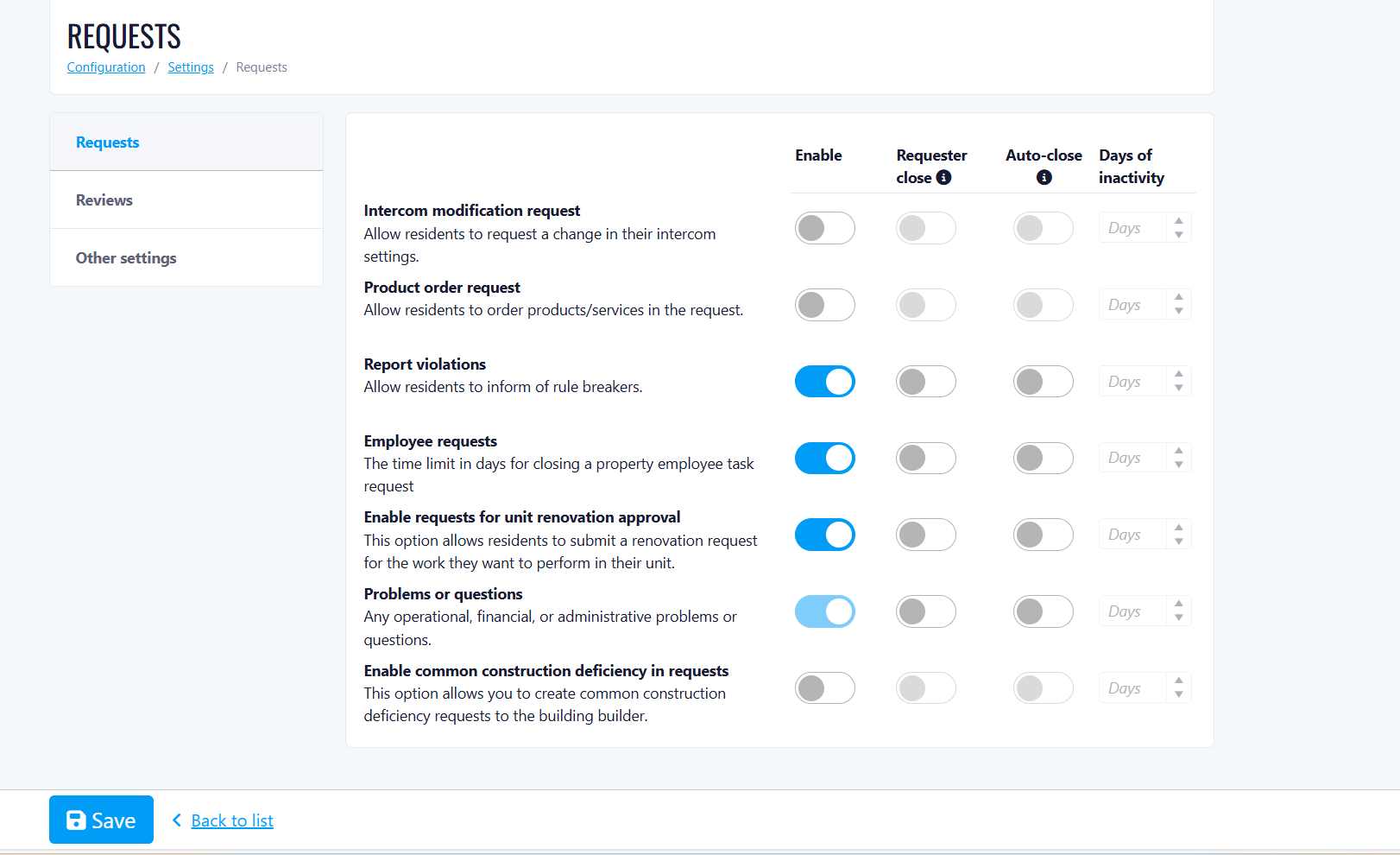Disable Report violations Enable toggle
Image resolution: width=1400 pixels, height=855 pixels.
(824, 382)
